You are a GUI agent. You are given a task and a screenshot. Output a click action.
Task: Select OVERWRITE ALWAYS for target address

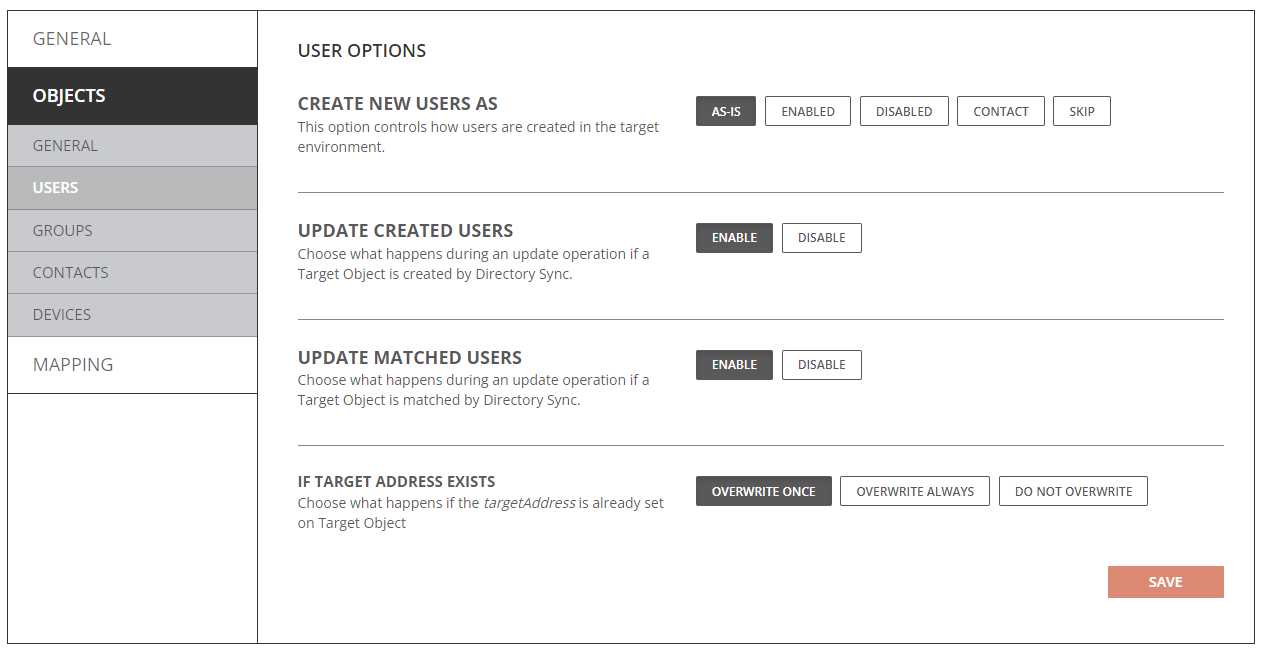tap(915, 491)
